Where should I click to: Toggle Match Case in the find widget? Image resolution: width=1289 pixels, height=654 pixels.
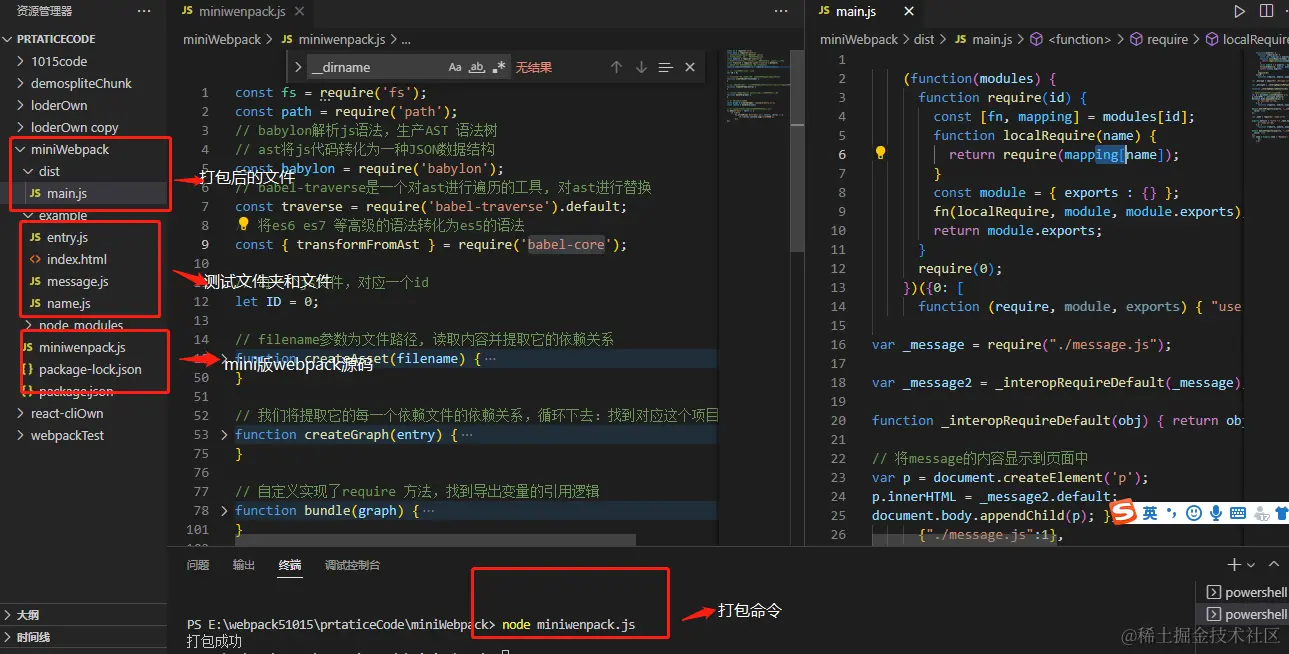point(455,67)
